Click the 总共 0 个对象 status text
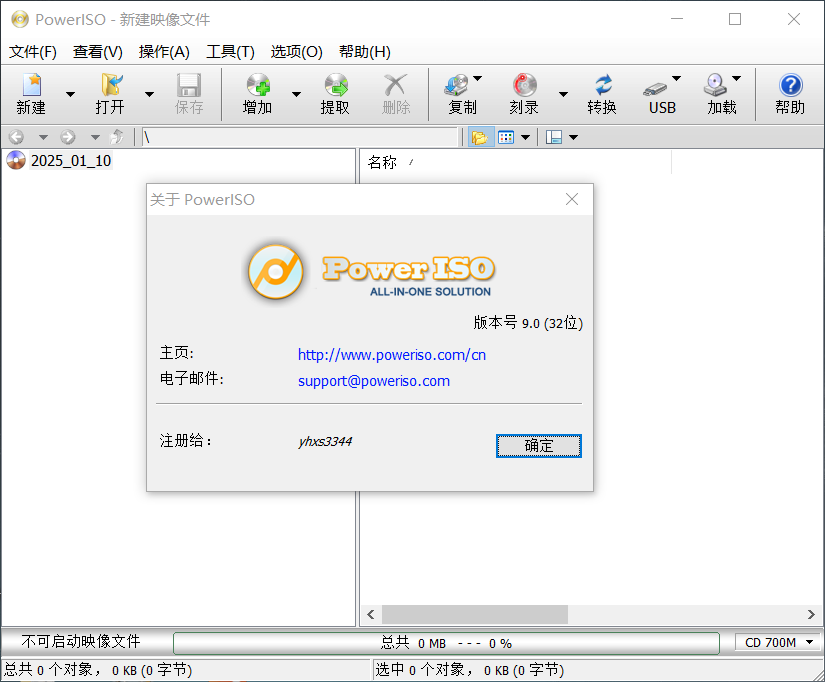 [98, 670]
